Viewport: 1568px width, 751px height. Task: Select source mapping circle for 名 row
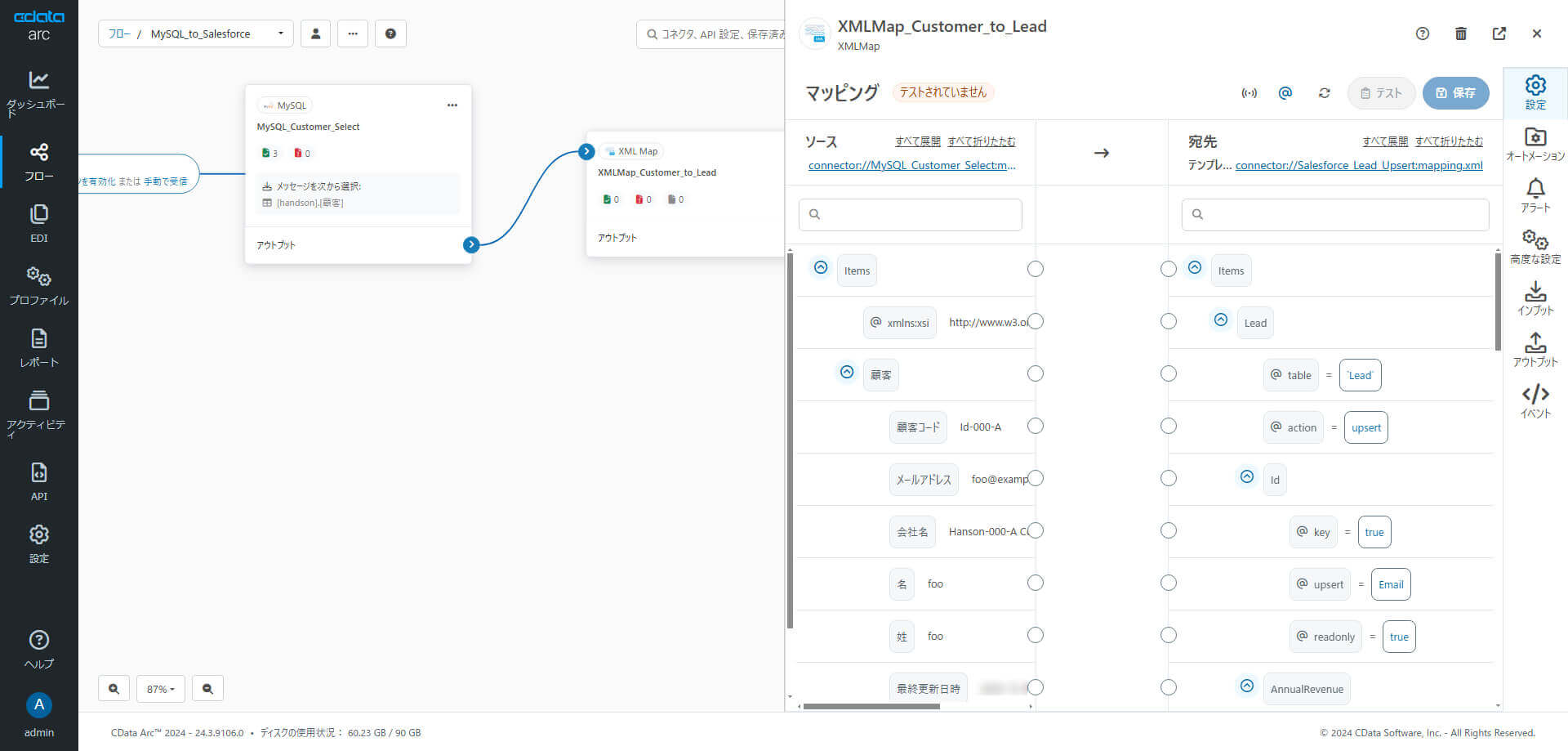point(1036,583)
